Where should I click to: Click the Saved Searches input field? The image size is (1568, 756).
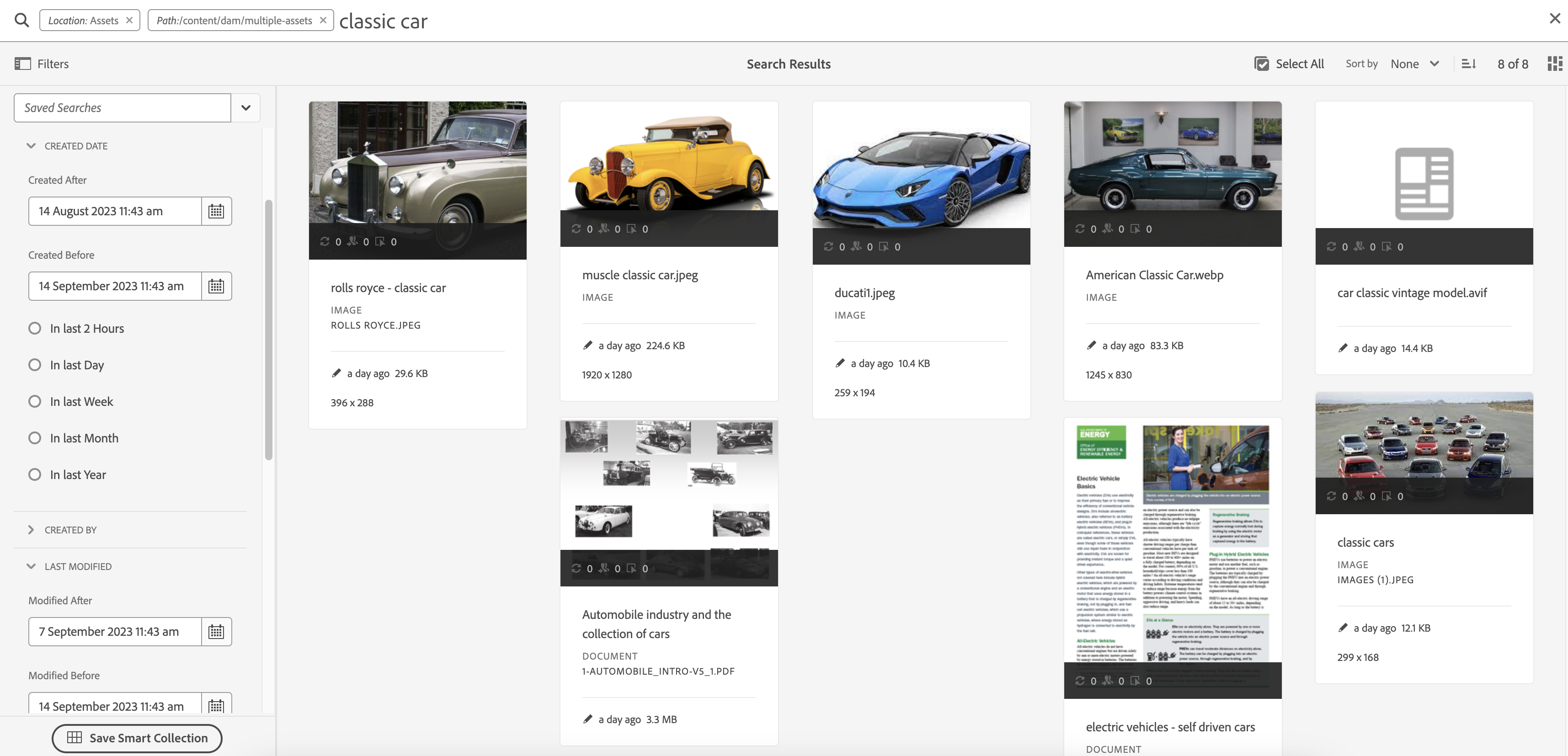123,108
